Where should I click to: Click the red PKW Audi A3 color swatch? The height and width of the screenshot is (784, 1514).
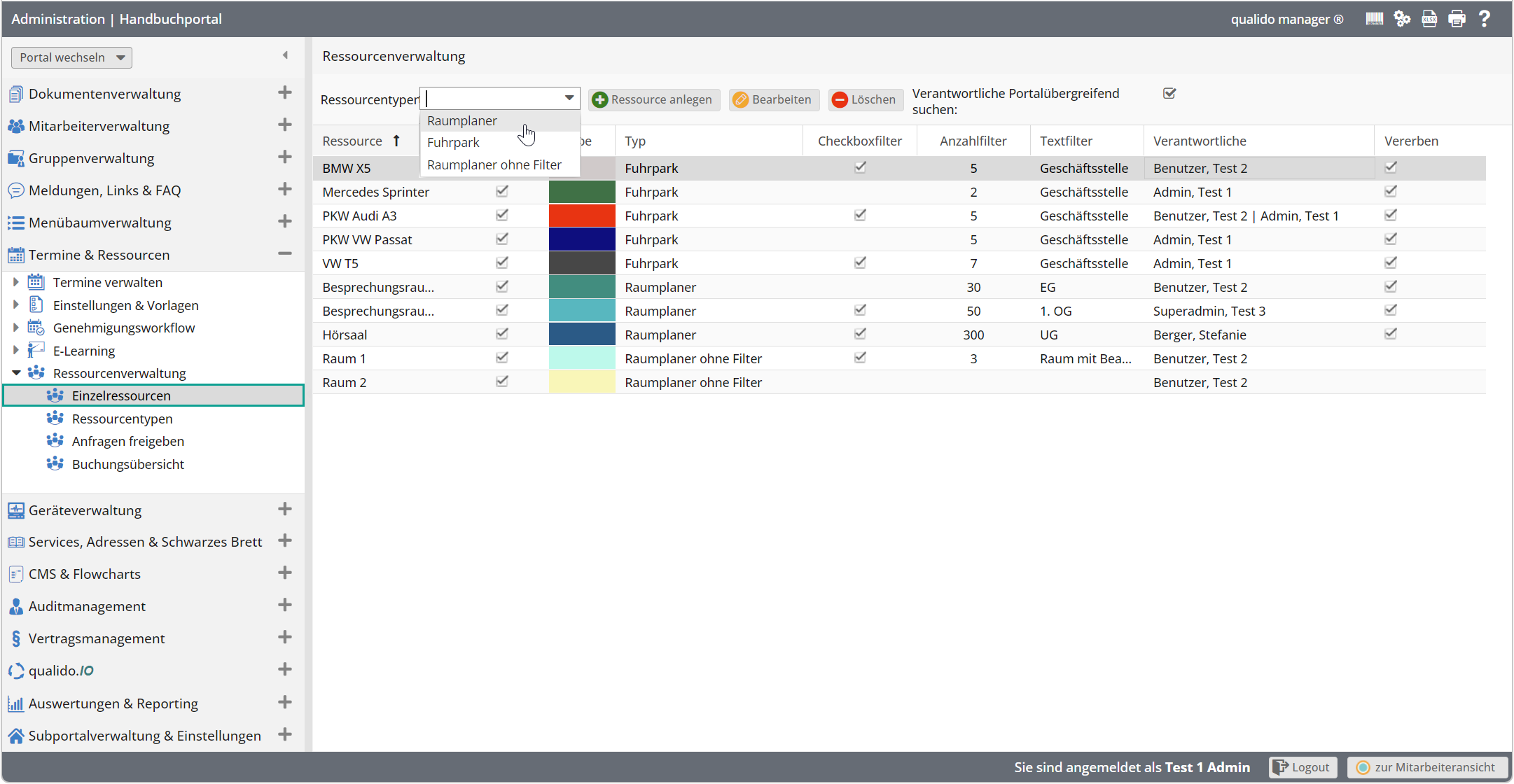coord(581,216)
